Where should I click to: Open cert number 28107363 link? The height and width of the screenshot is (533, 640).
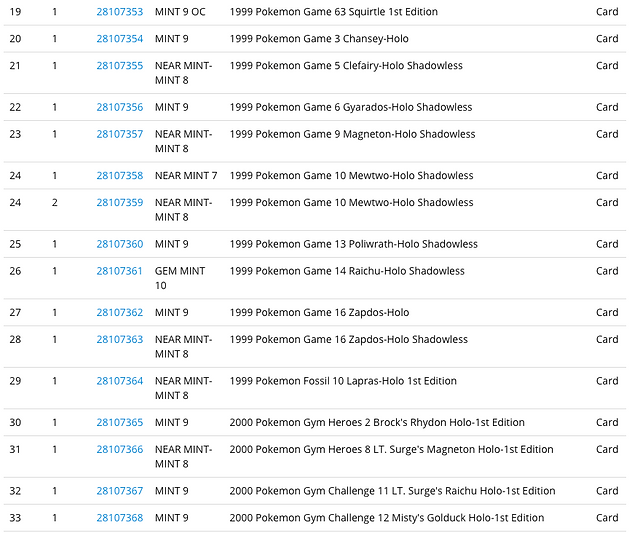(x=120, y=340)
